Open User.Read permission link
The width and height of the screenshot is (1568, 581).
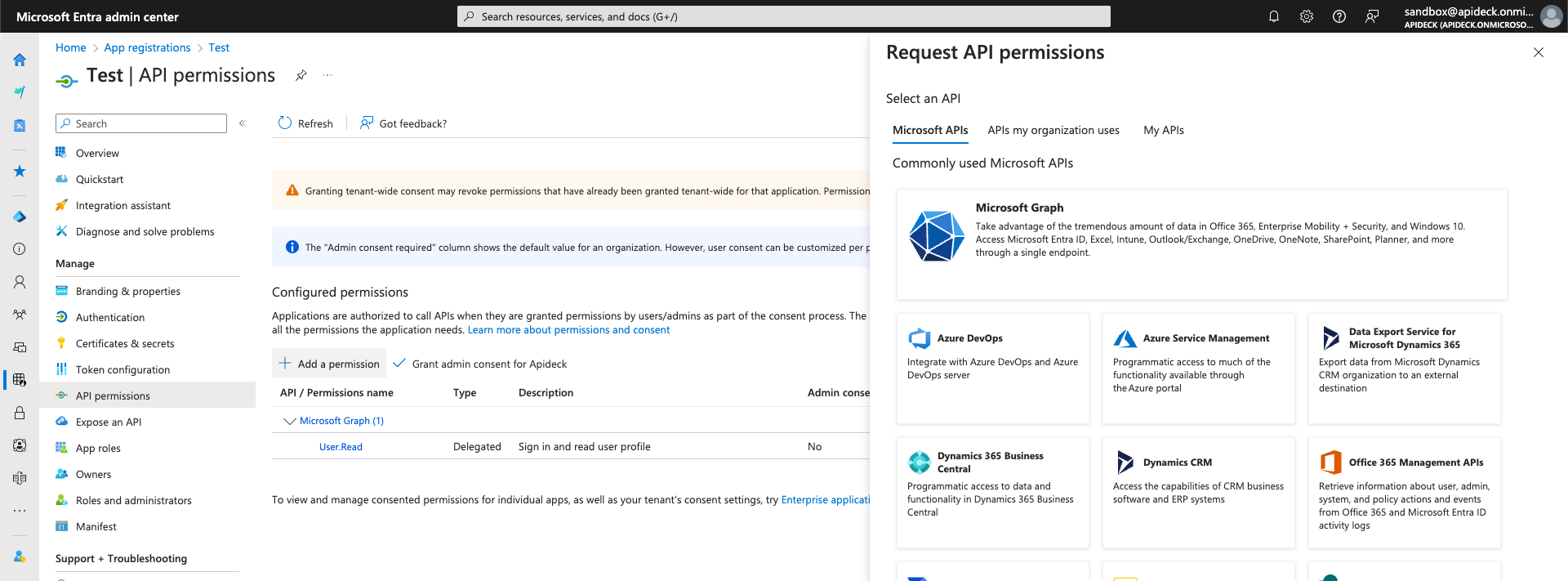coord(341,447)
